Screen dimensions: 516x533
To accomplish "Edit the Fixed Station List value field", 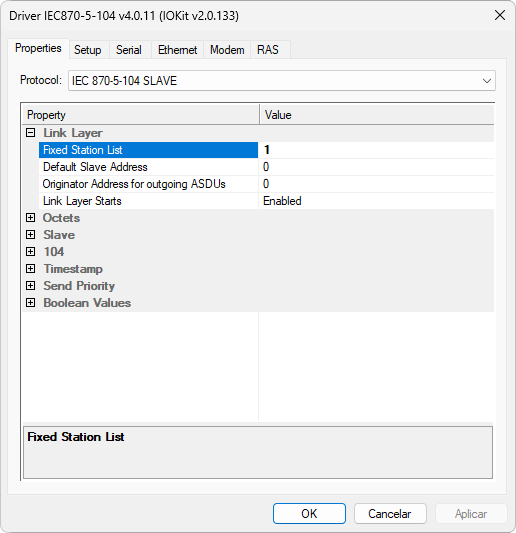I will tap(376, 150).
